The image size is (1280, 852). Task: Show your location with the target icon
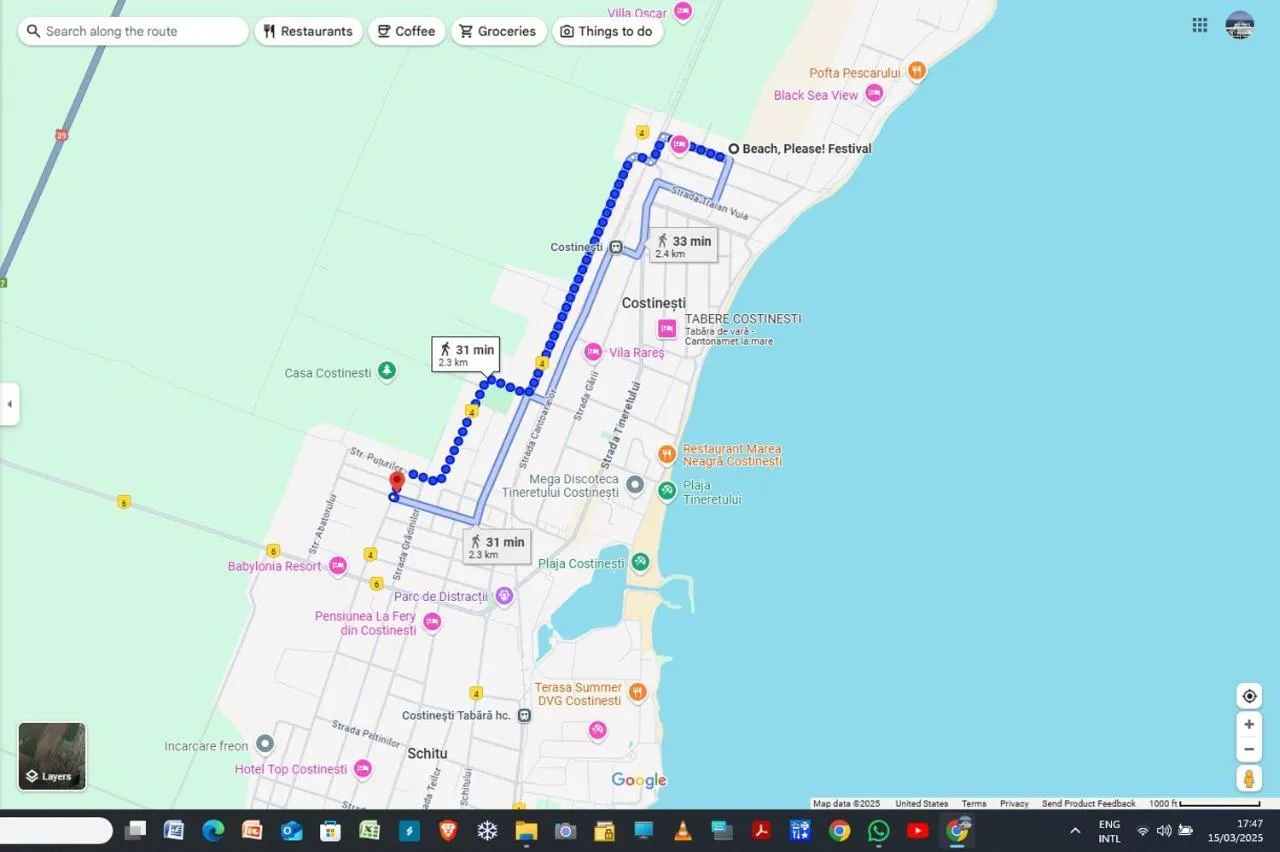[x=1249, y=696]
